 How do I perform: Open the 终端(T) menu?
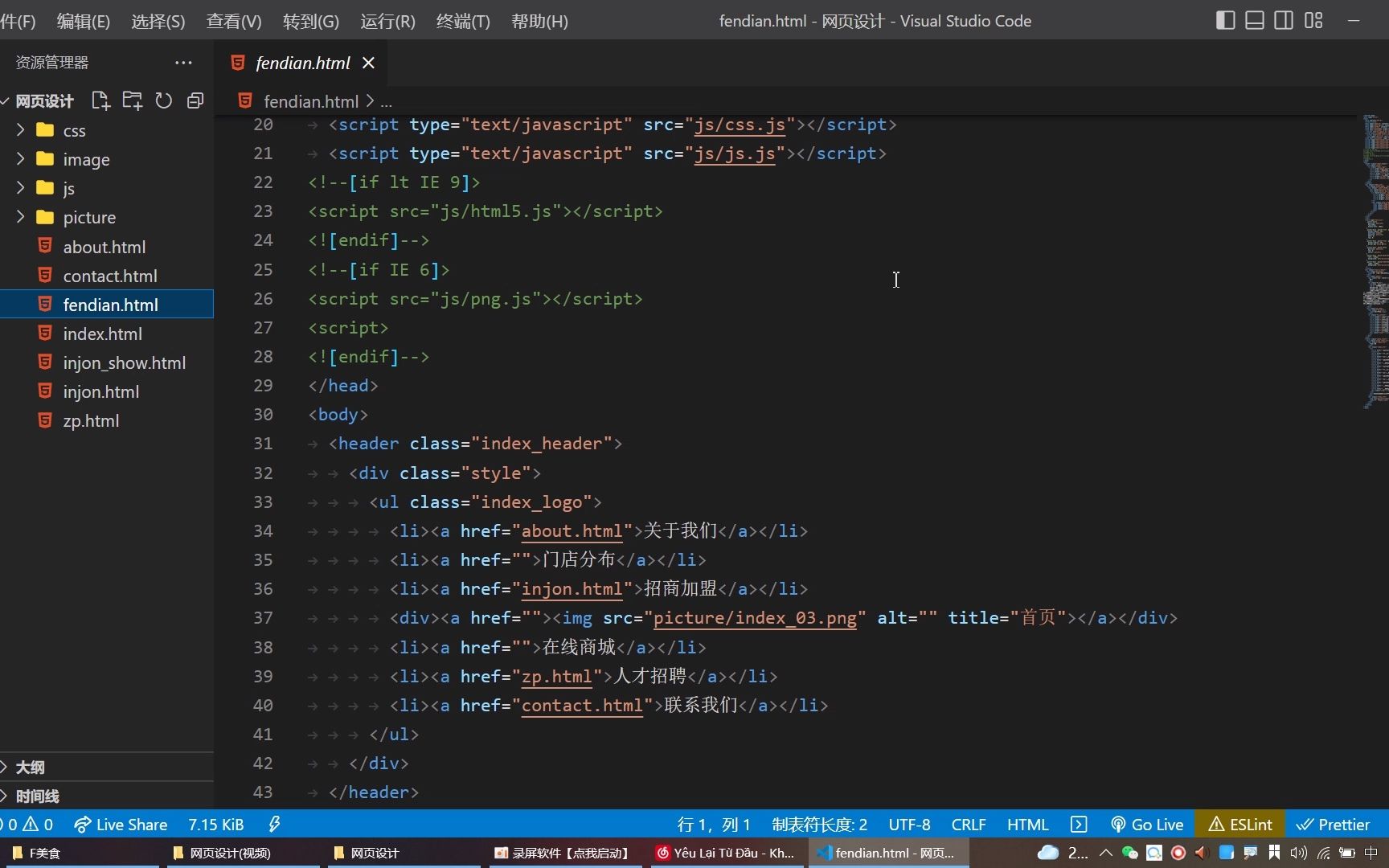tap(462, 21)
